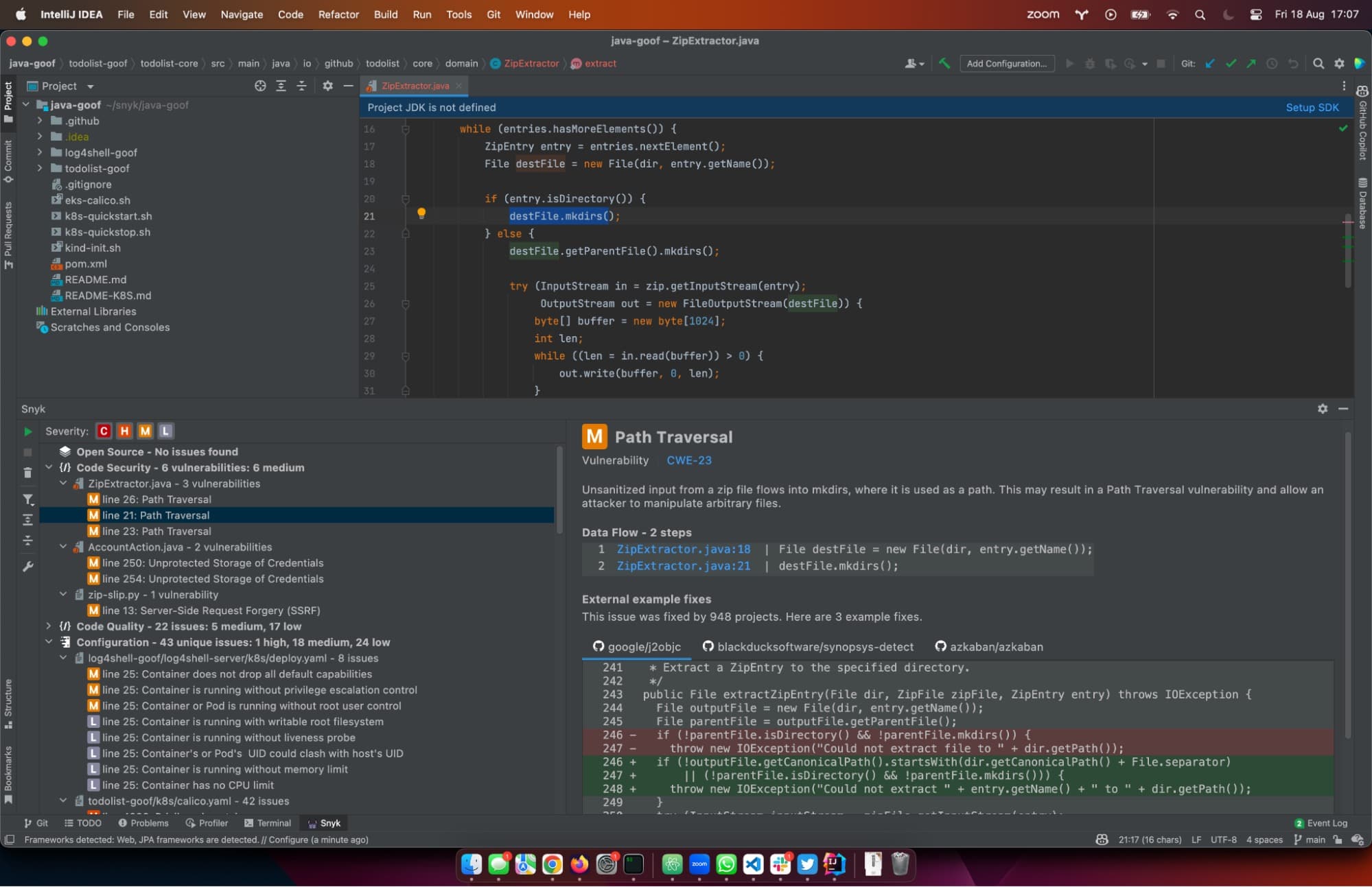Click main Git branch widget in status bar
Image resolution: width=1372 pixels, height=887 pixels.
pyautogui.click(x=1310, y=840)
